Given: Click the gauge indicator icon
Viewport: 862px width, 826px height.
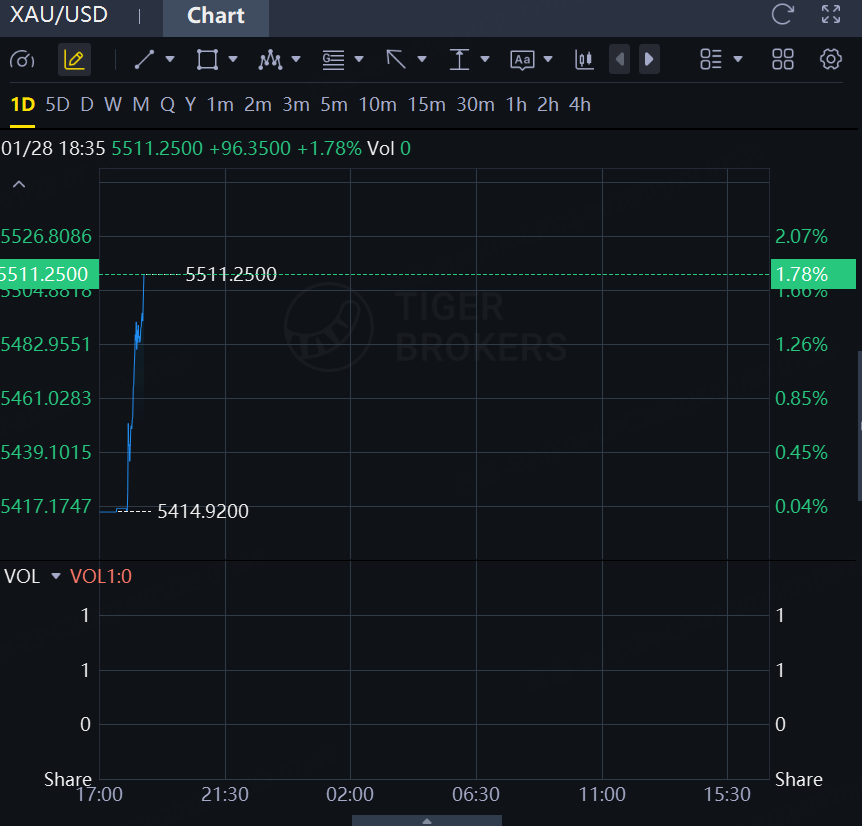Looking at the screenshot, I should pos(22,60).
